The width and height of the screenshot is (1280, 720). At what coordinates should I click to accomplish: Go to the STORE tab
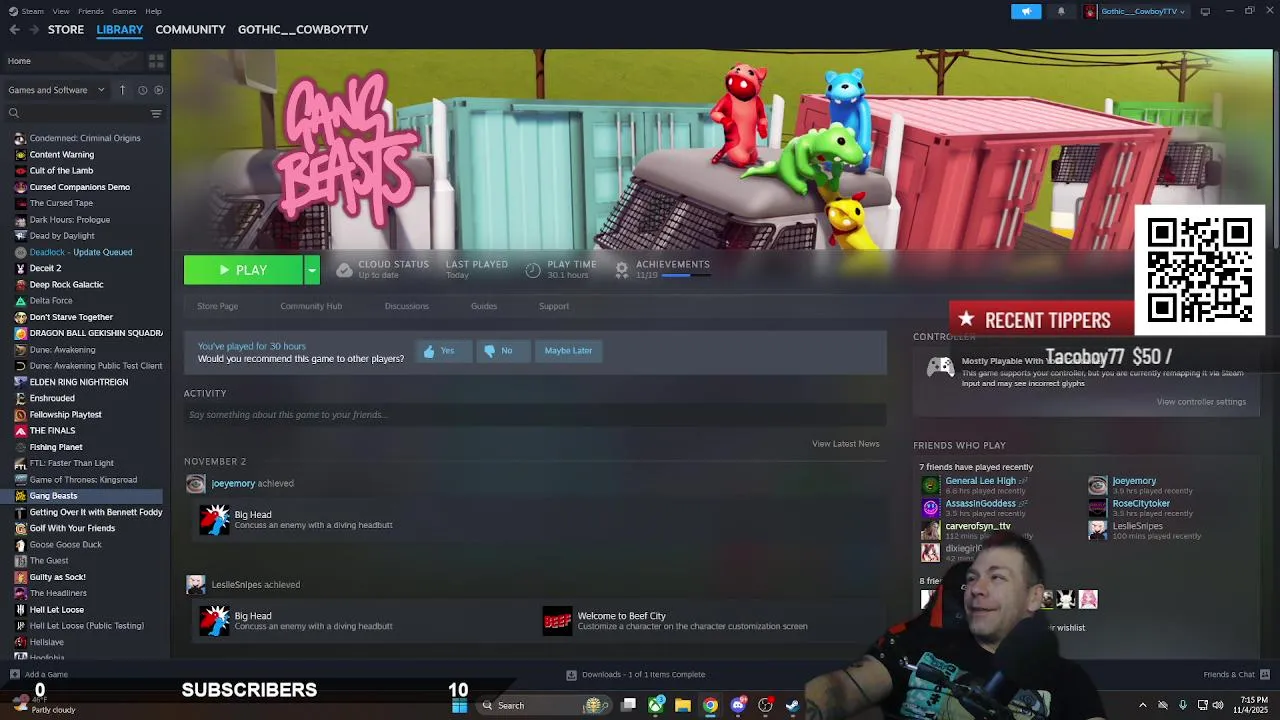66,29
